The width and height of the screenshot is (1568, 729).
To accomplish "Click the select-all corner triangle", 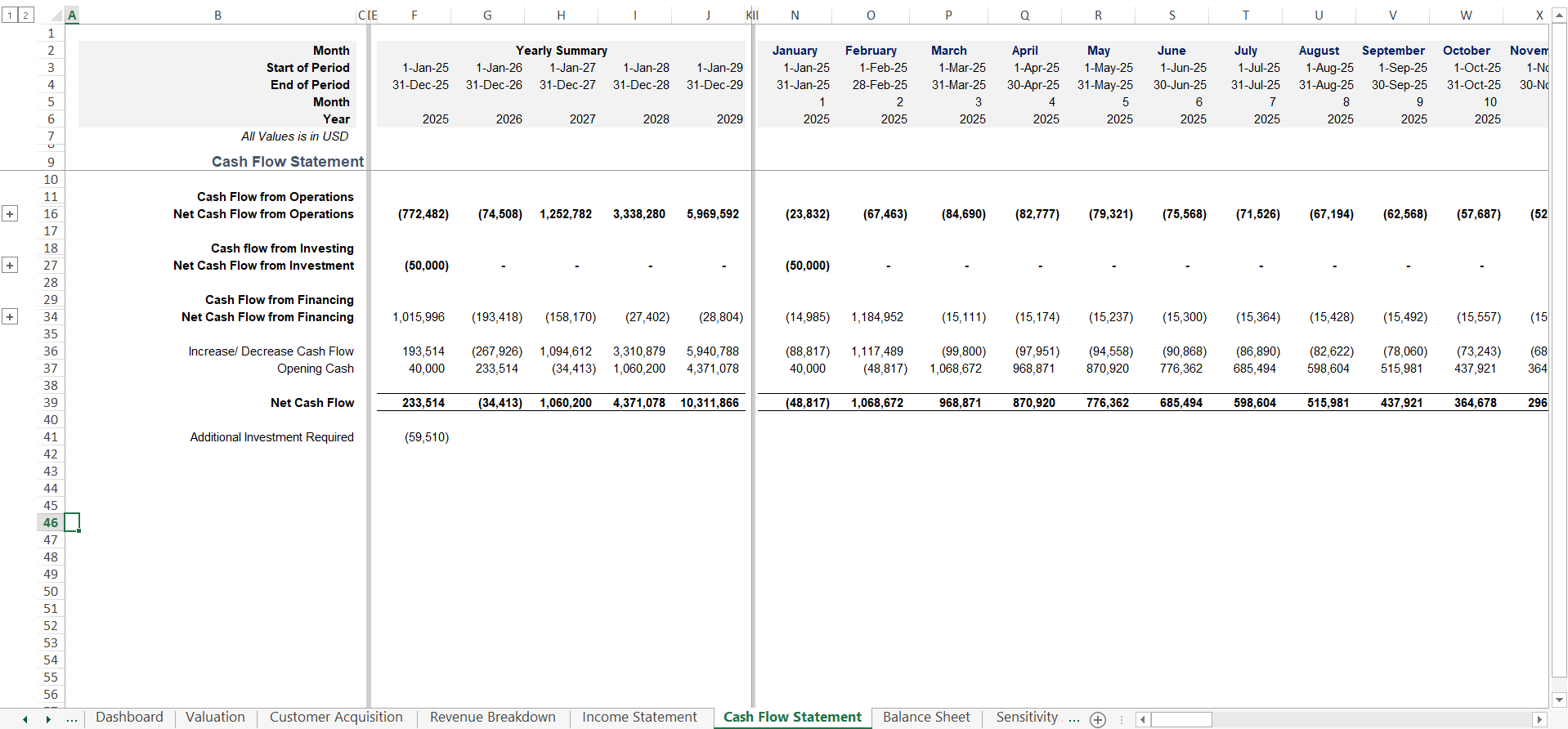I will 56,16.
